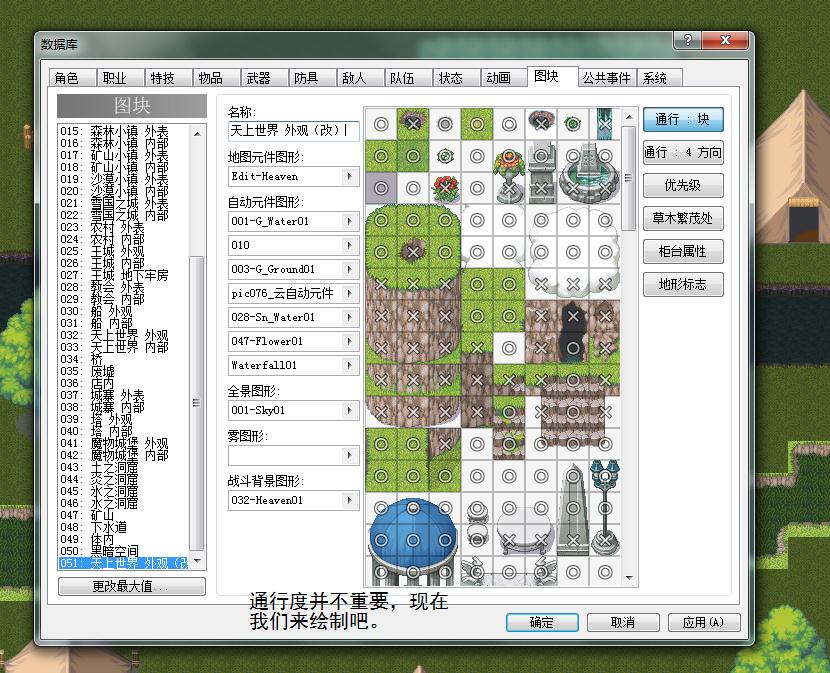Select the fountain tile
This screenshot has height=673, width=830.
coord(589,172)
